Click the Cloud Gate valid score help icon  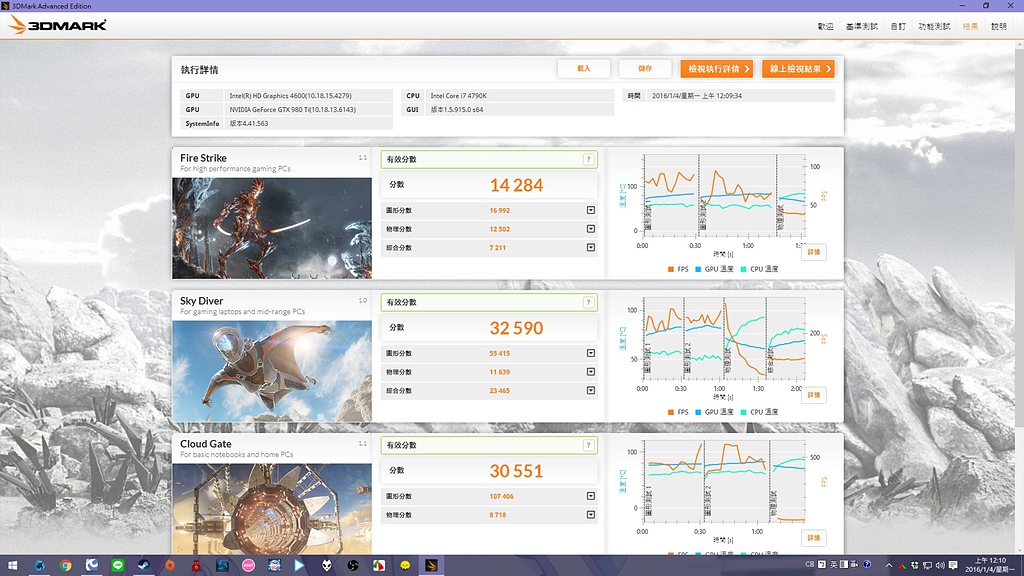tap(588, 445)
